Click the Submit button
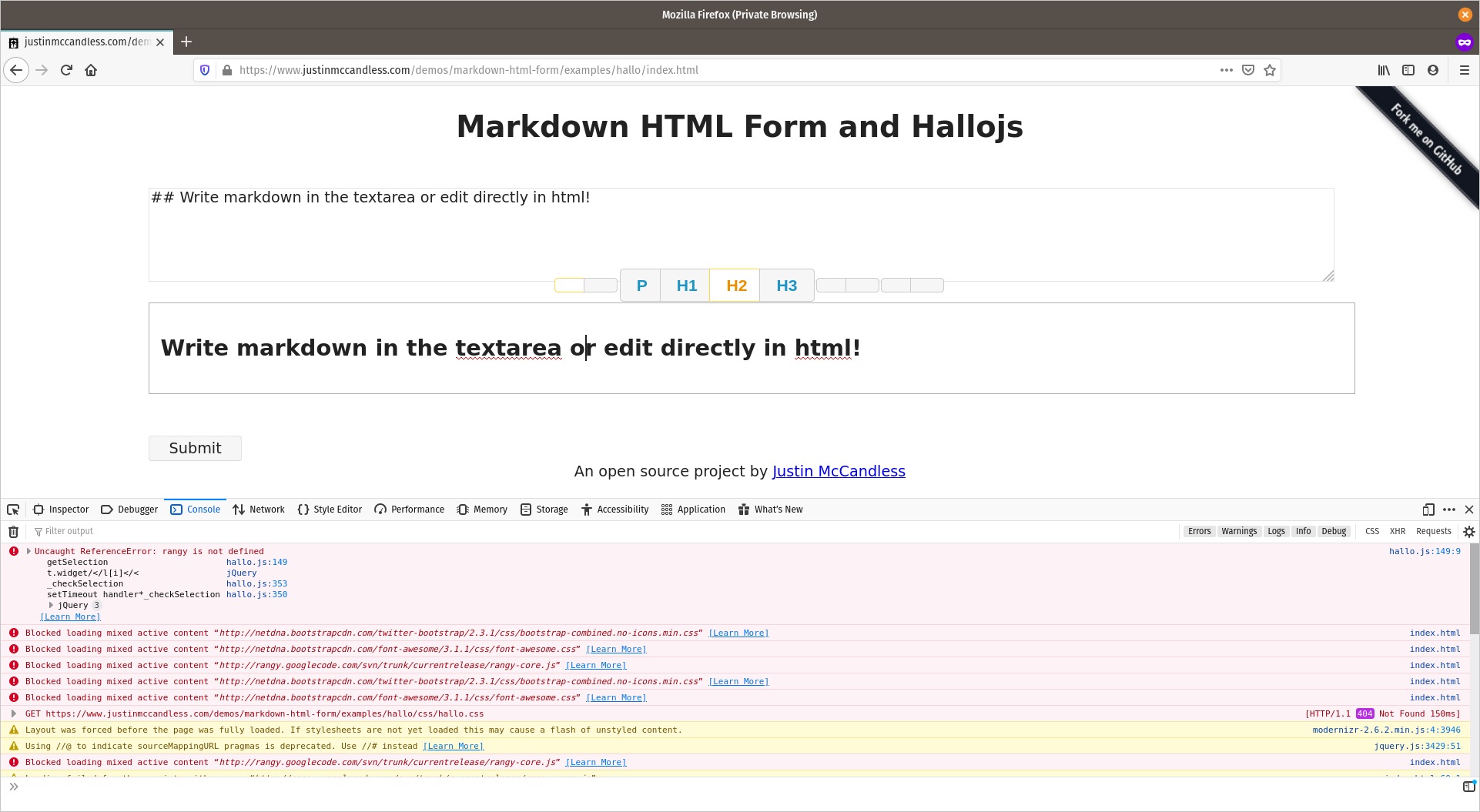This screenshot has width=1480, height=812. 195,448
